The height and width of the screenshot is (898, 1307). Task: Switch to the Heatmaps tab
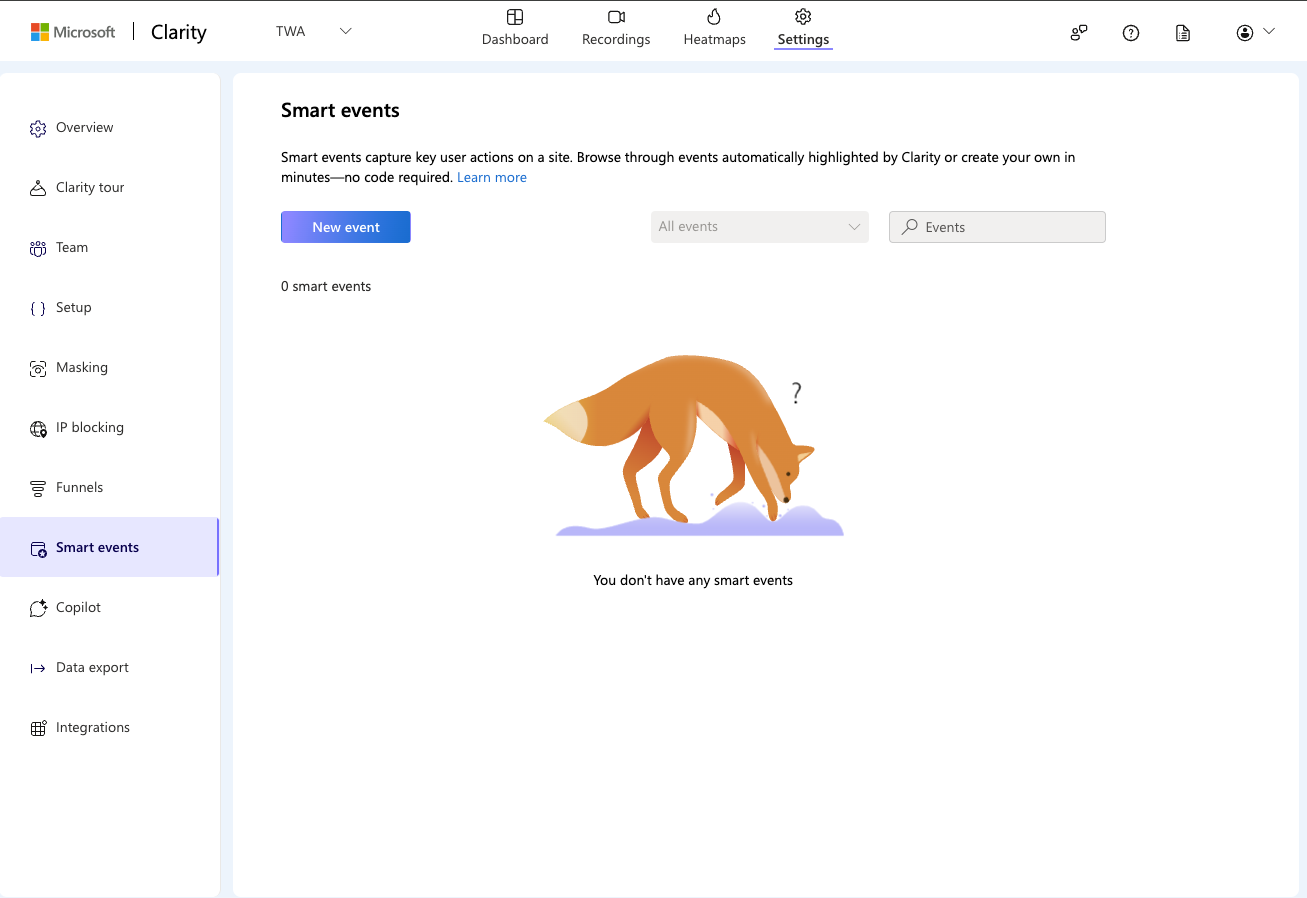(x=714, y=27)
